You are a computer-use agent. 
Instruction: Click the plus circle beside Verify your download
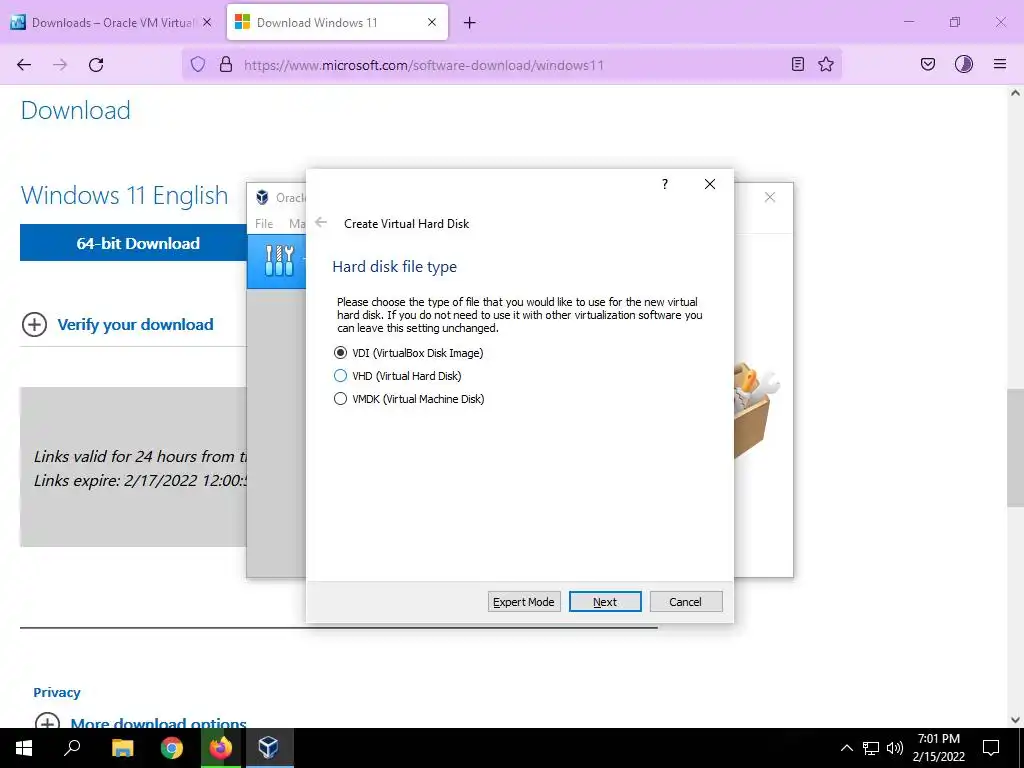(x=35, y=325)
